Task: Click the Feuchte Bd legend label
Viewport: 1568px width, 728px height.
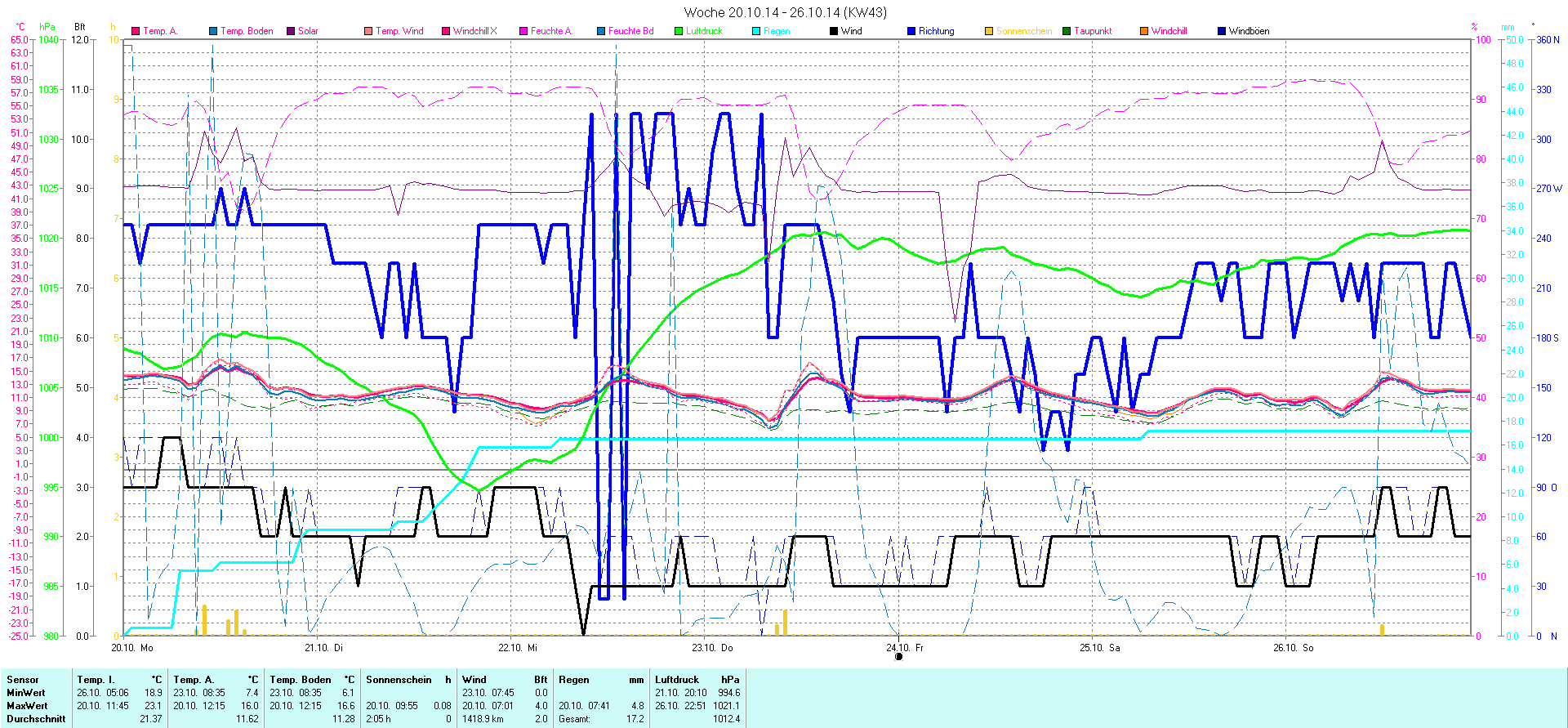Action: point(630,31)
